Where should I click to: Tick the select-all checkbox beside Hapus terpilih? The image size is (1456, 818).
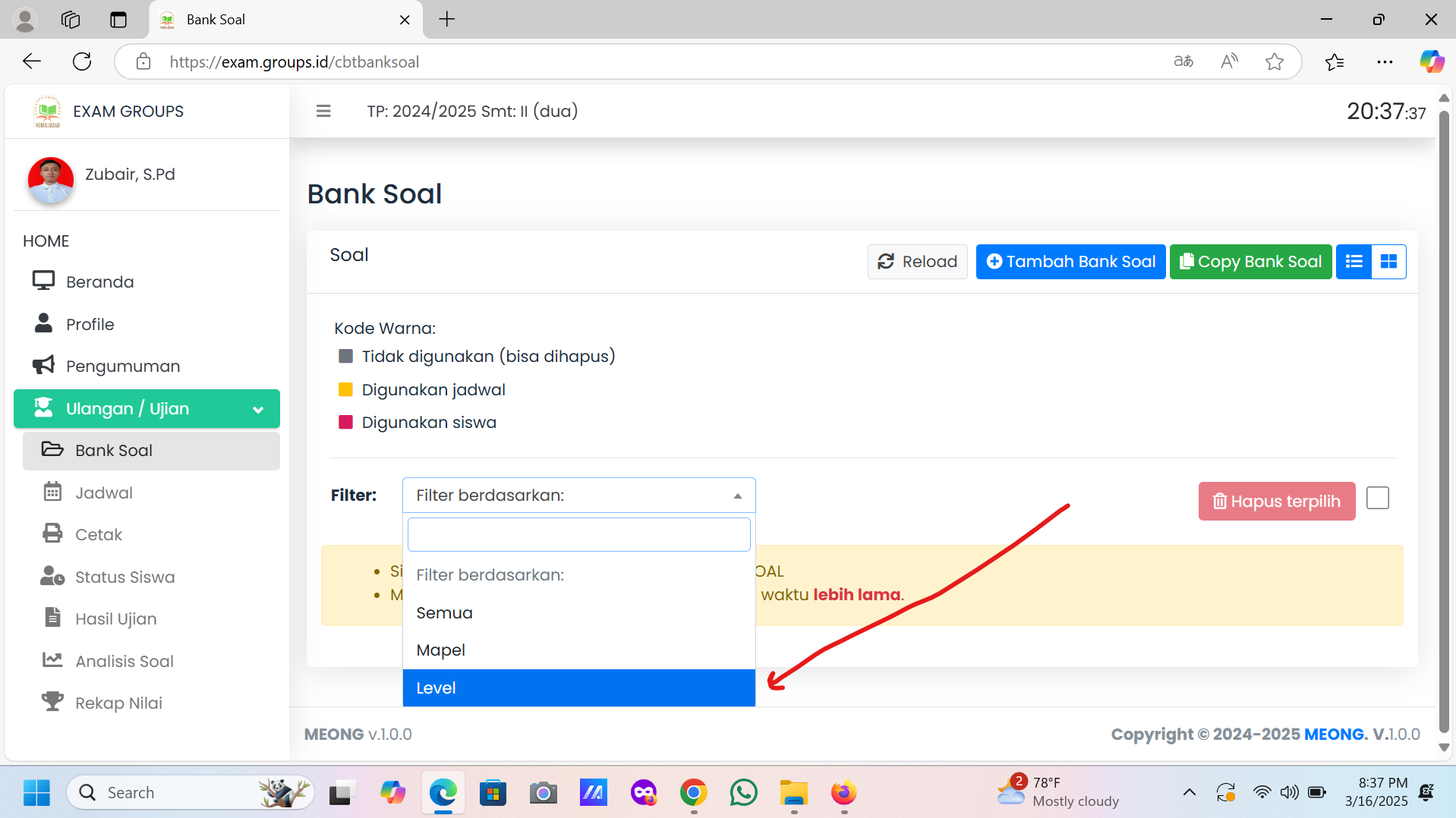tap(1377, 499)
